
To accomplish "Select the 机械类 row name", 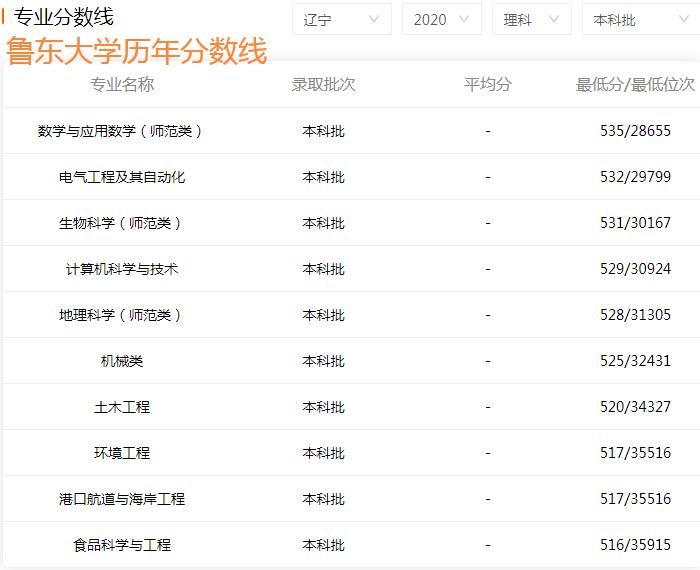I will (122, 361).
